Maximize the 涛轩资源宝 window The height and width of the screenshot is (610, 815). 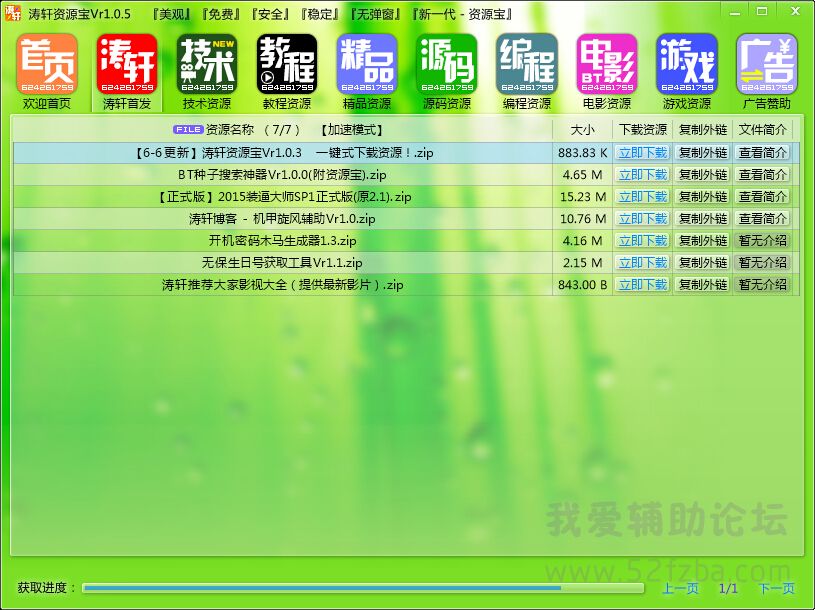pos(762,11)
